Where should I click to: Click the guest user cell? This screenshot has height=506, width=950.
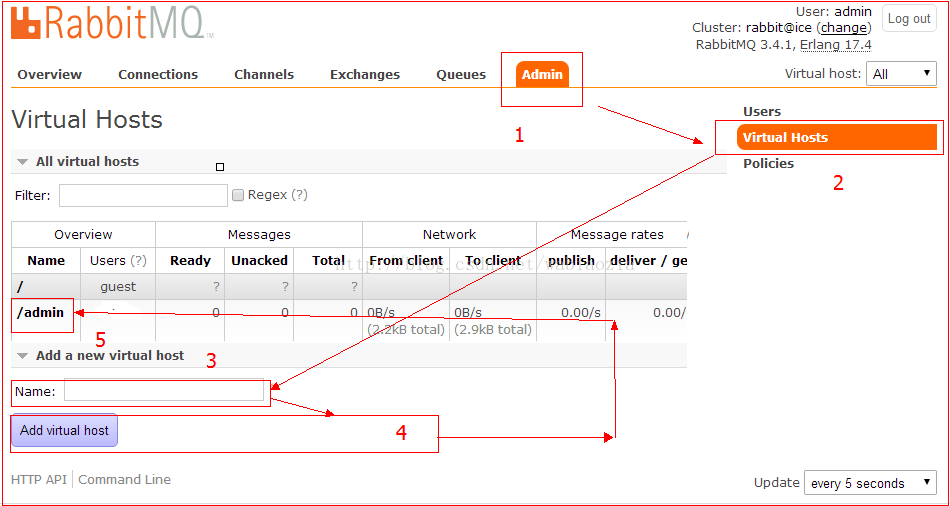tap(118, 286)
